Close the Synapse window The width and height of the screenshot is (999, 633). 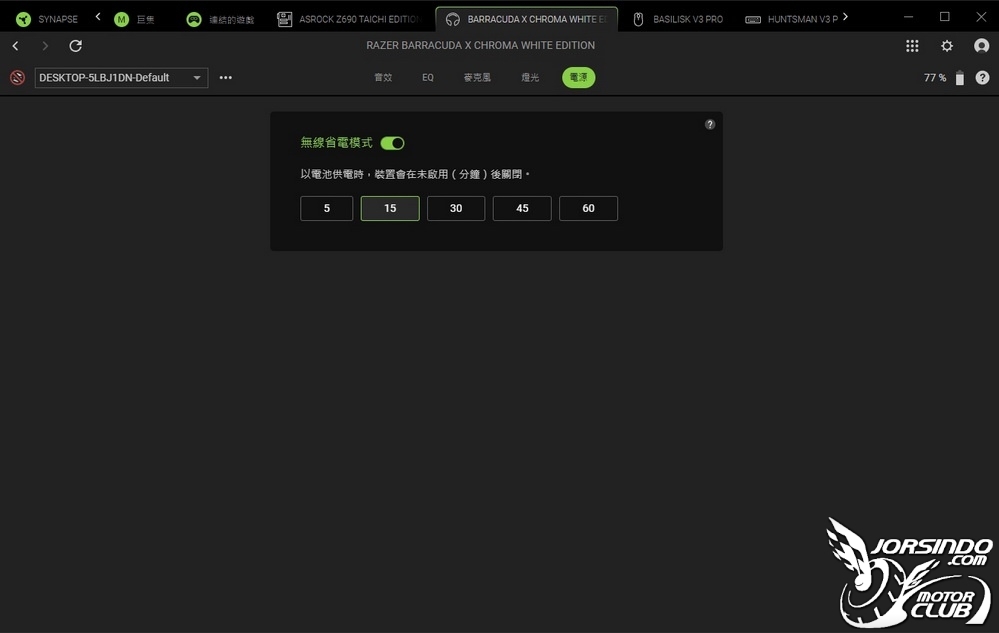coord(981,17)
